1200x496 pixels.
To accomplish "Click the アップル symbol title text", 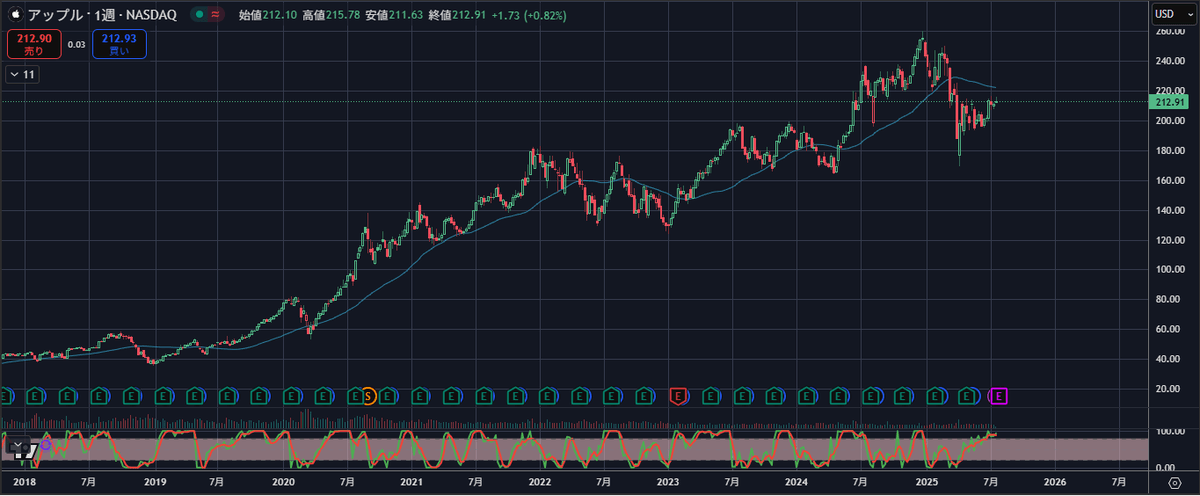I will click(x=55, y=15).
